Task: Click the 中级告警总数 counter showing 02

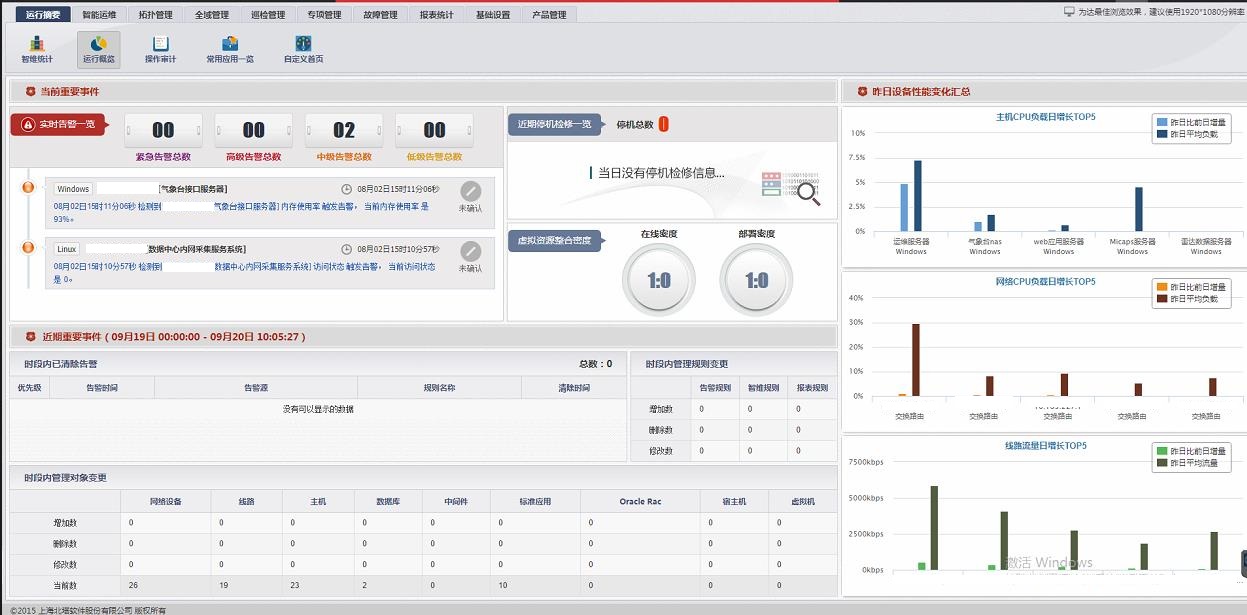Action: [x=344, y=131]
